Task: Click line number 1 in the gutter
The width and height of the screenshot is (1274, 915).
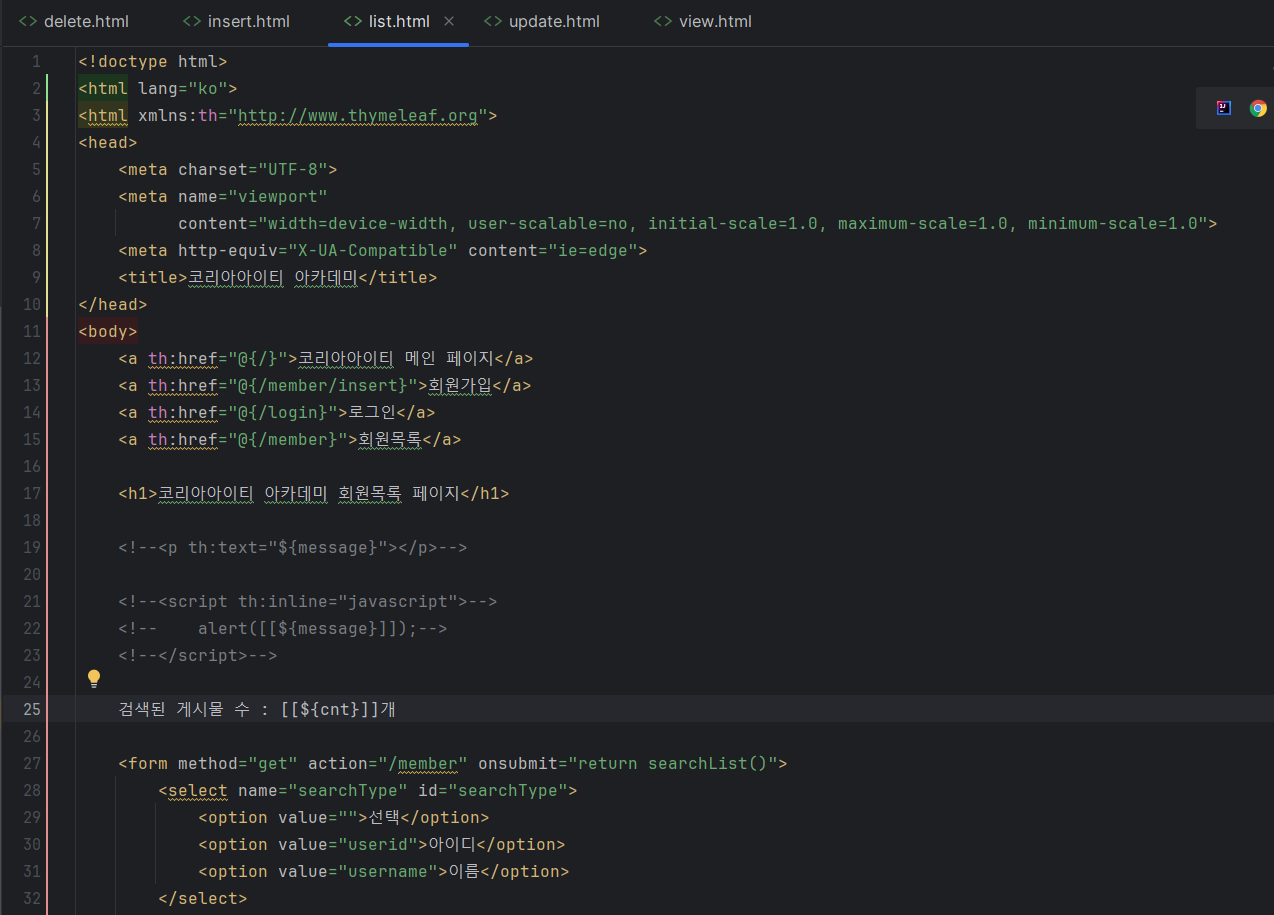Action: tap(36, 61)
